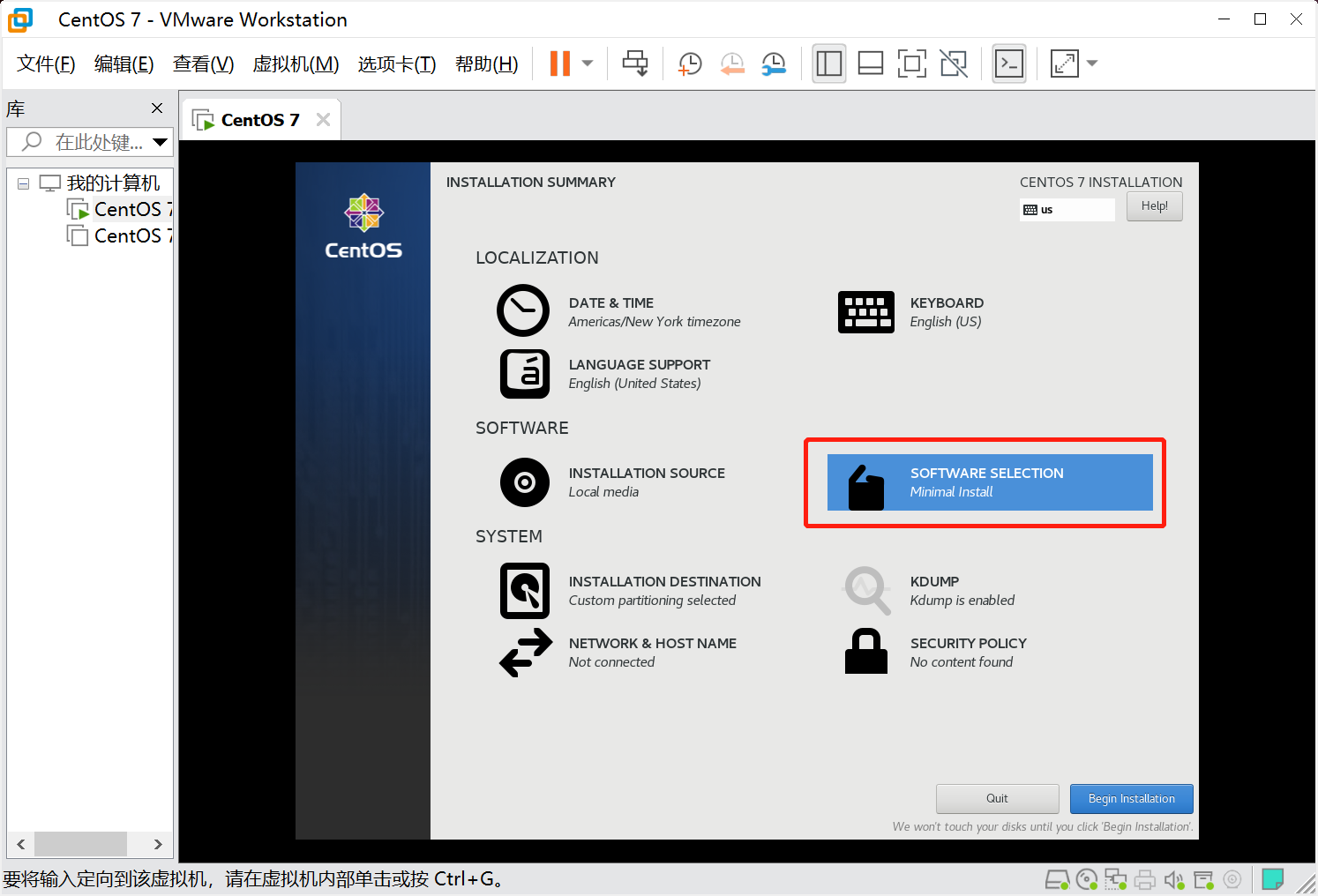
Task: Open the power options dropdown arrow
Action: 588,63
